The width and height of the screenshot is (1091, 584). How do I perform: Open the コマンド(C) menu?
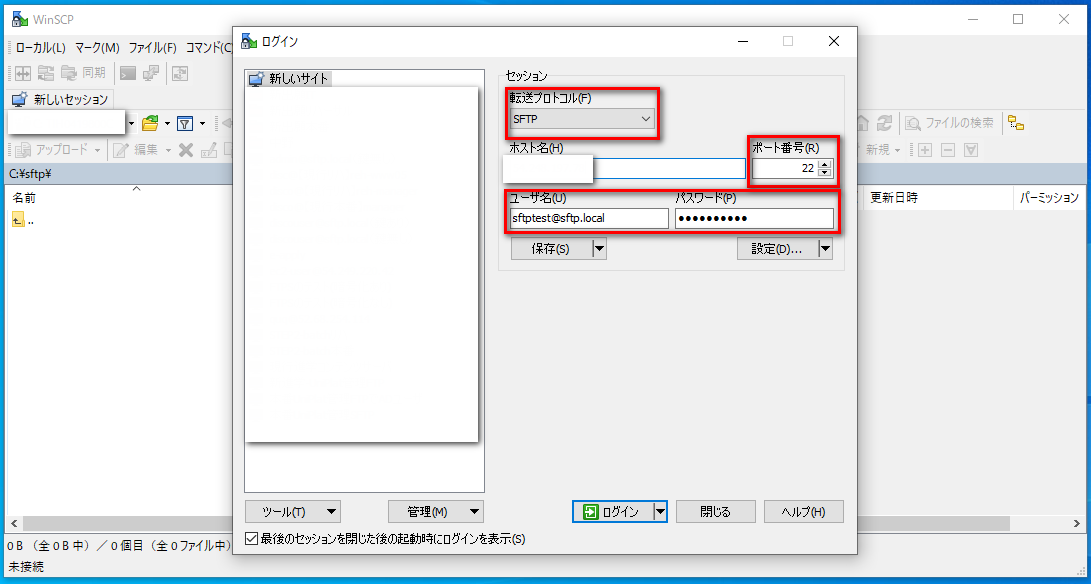[x=208, y=48]
